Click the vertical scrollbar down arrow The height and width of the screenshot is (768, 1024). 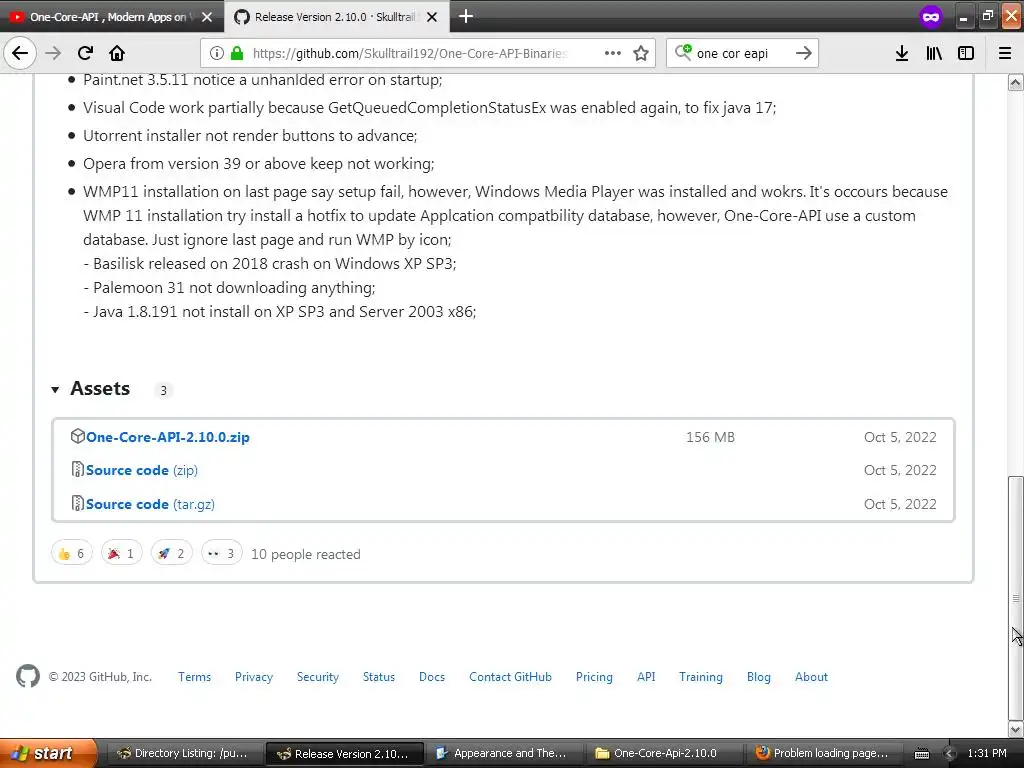point(1016,729)
